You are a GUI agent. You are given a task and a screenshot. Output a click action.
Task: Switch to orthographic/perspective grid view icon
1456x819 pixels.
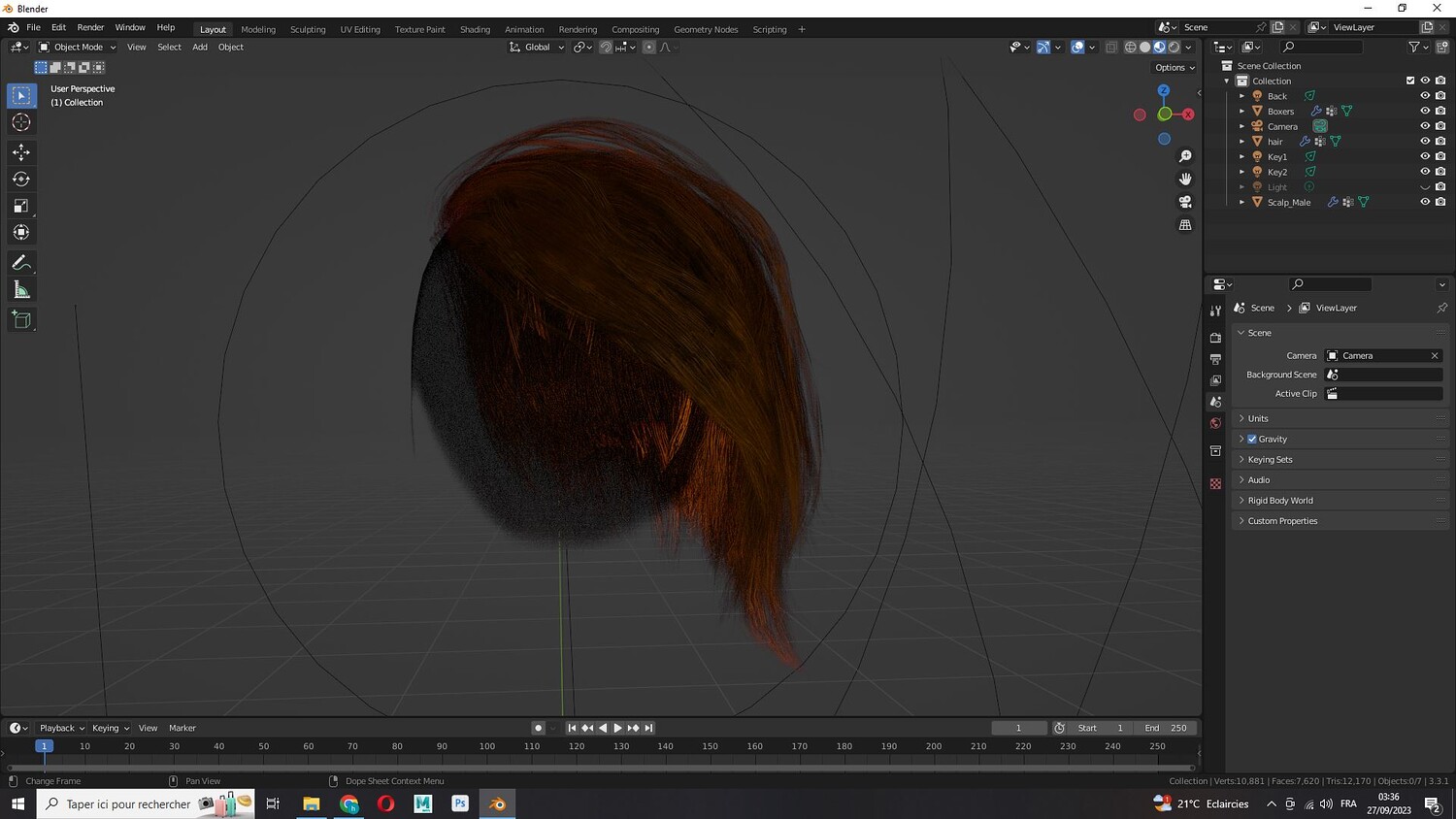[x=1185, y=225]
